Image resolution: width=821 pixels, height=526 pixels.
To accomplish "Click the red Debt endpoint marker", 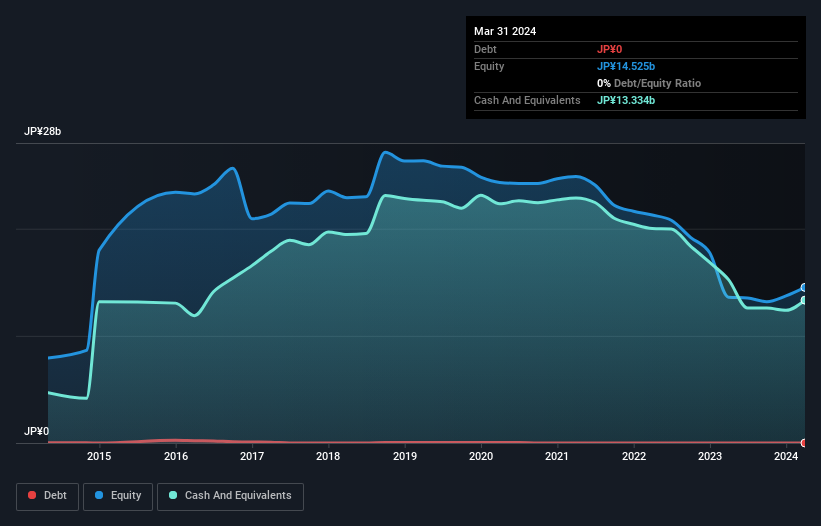I will pyautogui.click(x=804, y=443).
